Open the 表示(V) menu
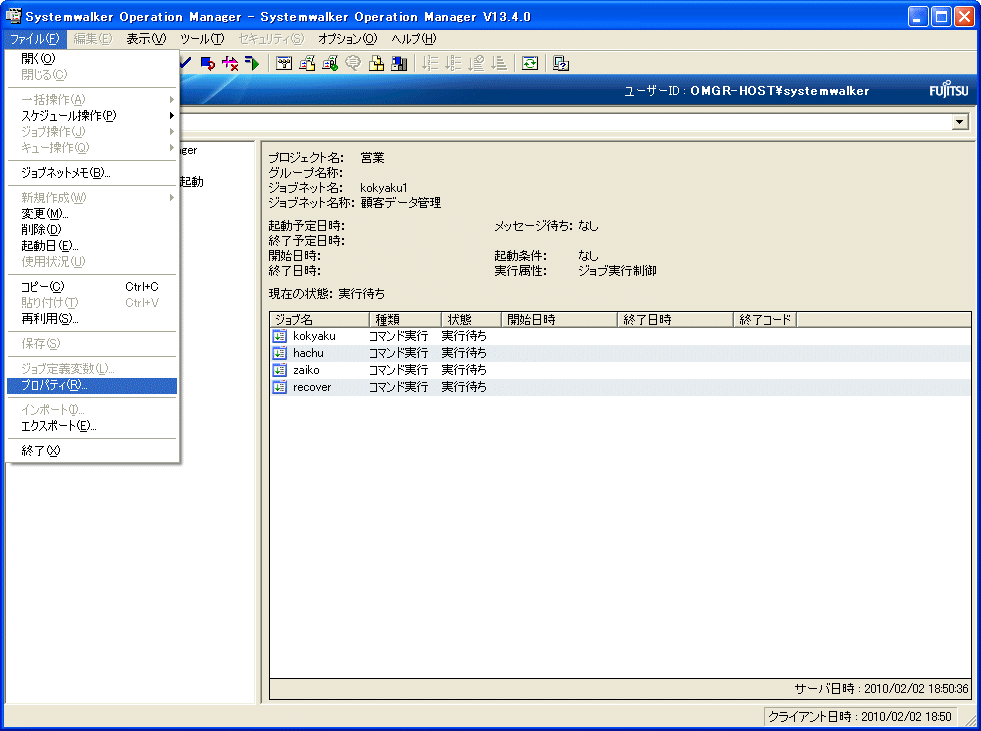The image size is (981, 731). pyautogui.click(x=146, y=39)
